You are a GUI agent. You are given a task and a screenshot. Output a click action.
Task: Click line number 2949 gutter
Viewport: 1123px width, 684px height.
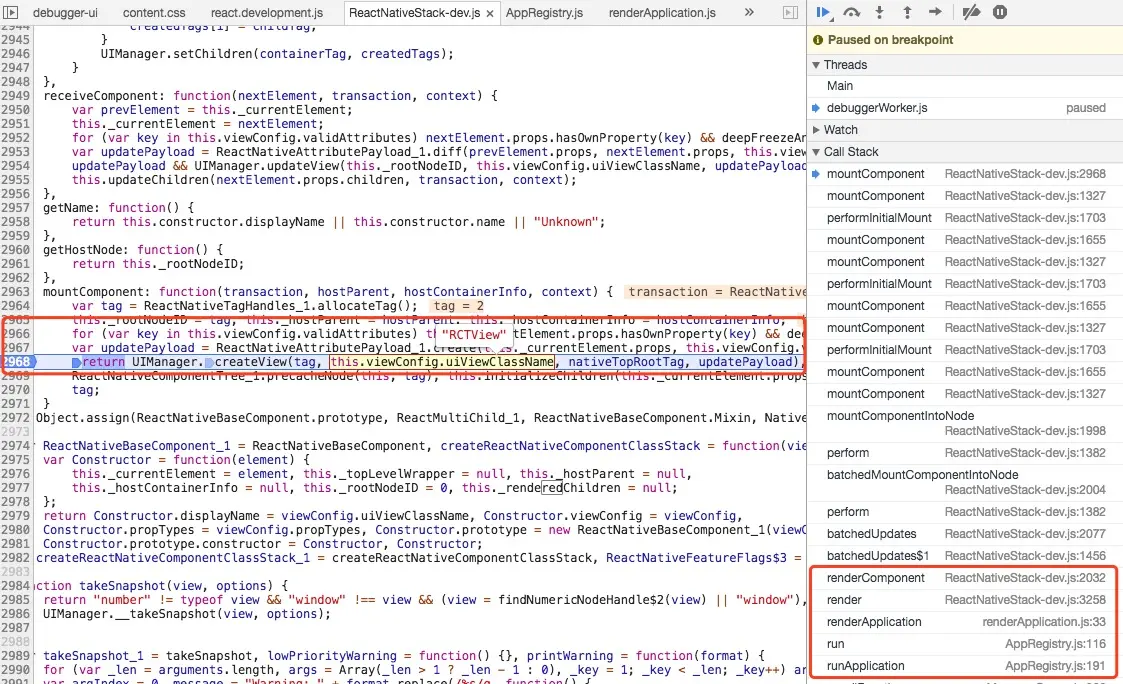click(x=16, y=96)
